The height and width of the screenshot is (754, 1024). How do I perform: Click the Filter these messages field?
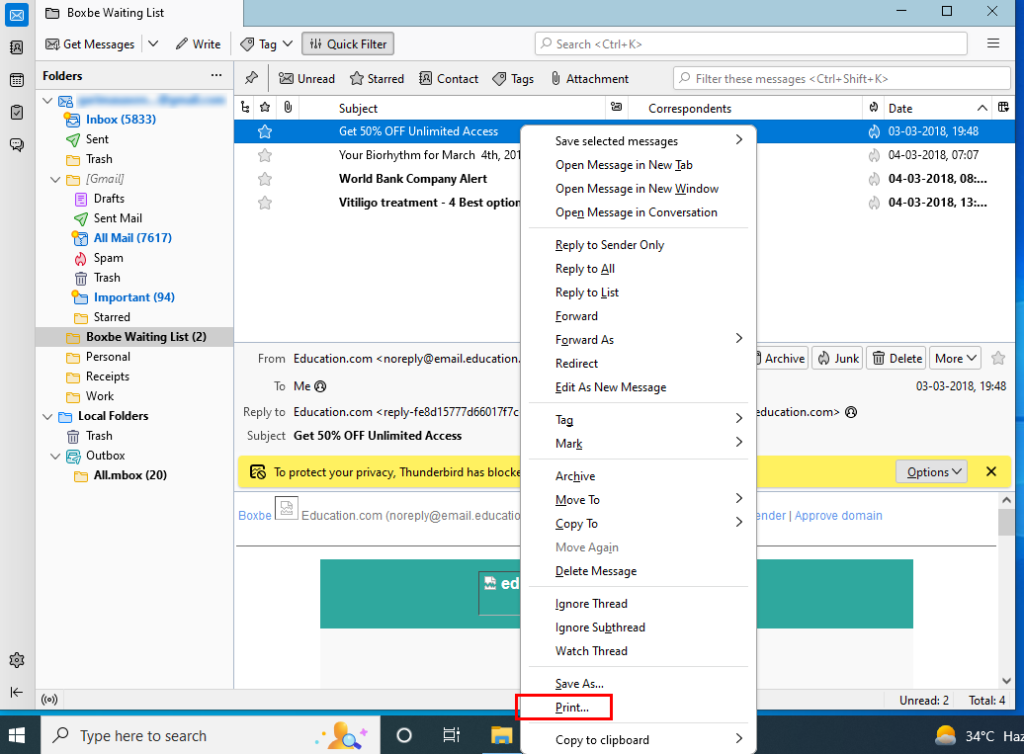(842, 78)
